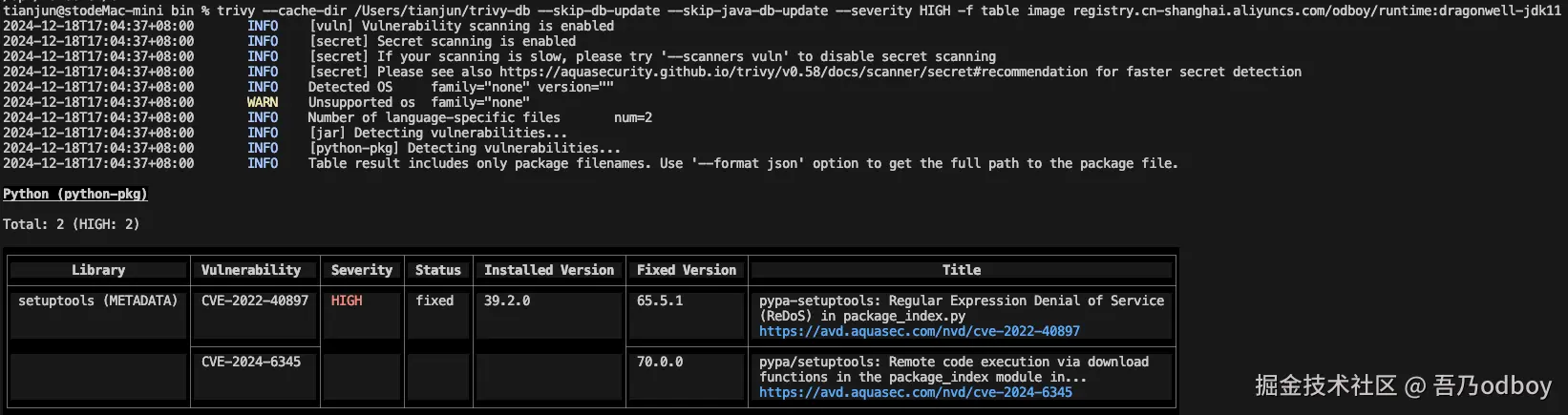
Task: Click the fixed version 70.0.0 cell
Action: [659, 362]
